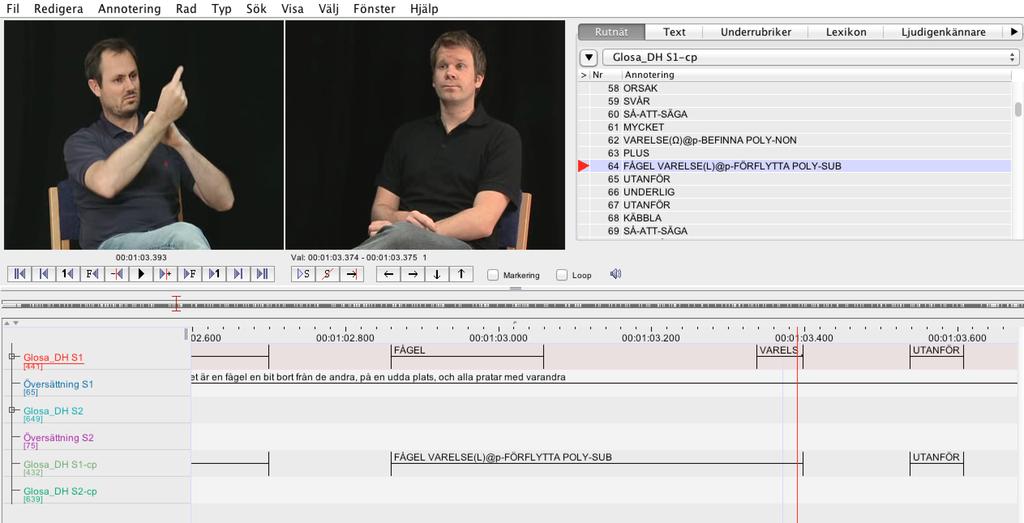Select the Glosa_DH S2-cp tier label
Viewport: 1024px width, 523px height.
(60, 491)
